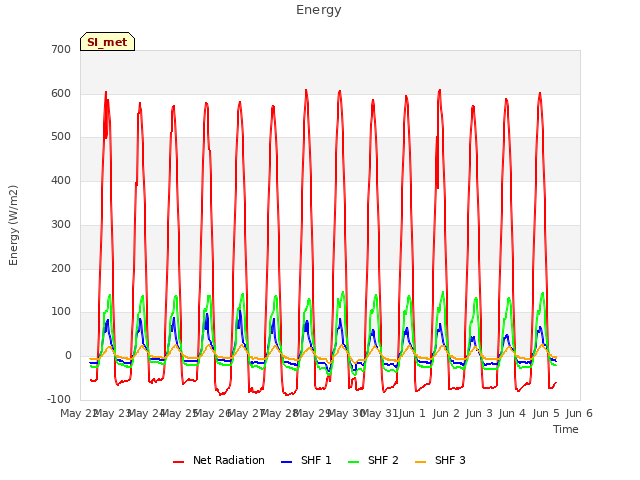Click the red Net Radiation legend swatch

coord(178,462)
